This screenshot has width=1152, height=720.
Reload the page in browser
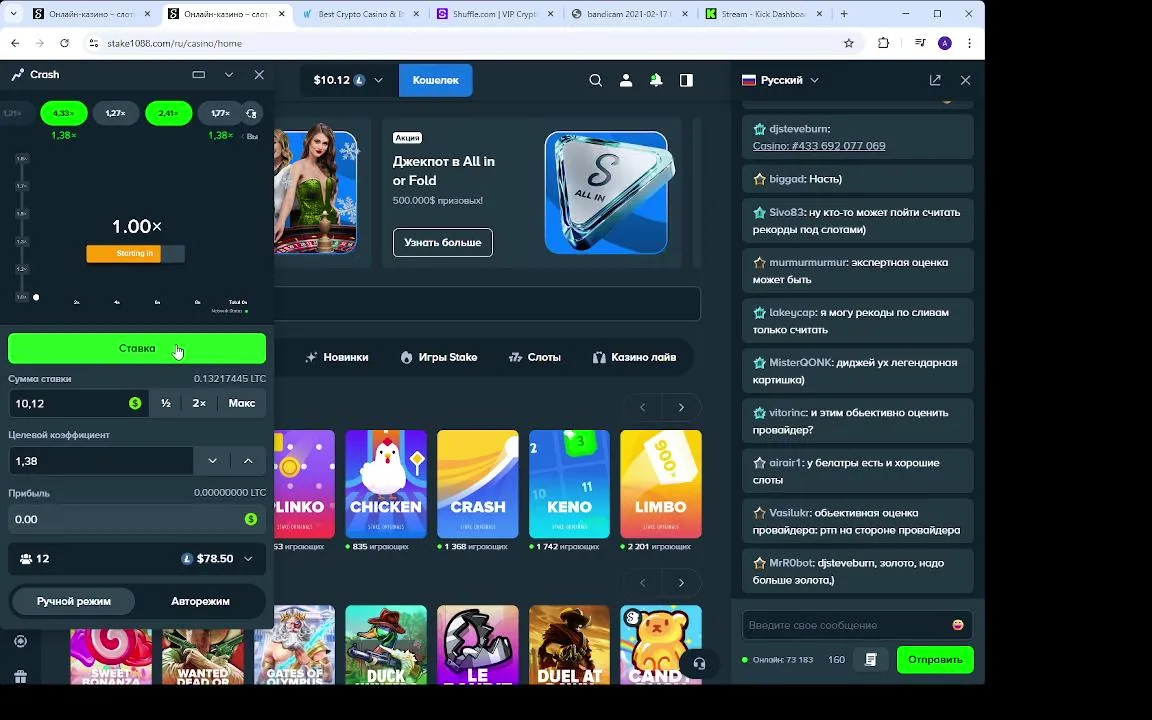click(65, 43)
